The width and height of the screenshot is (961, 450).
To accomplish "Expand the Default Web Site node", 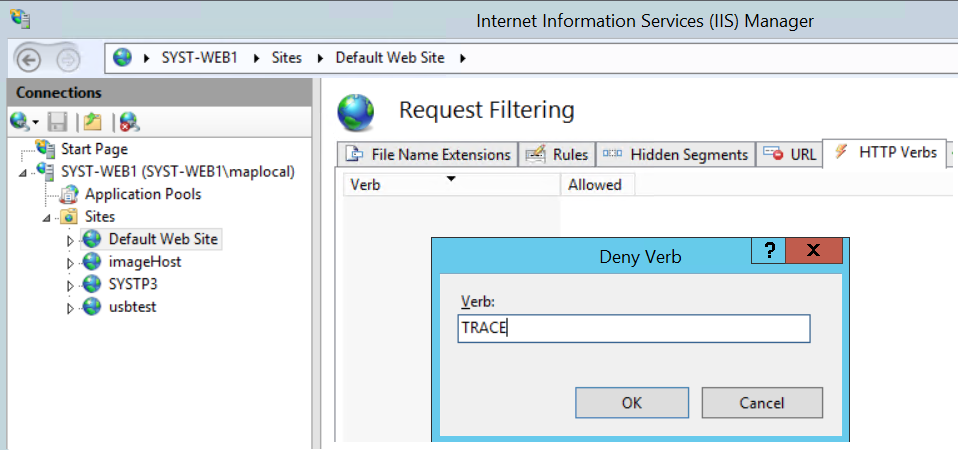I will 70,241.
